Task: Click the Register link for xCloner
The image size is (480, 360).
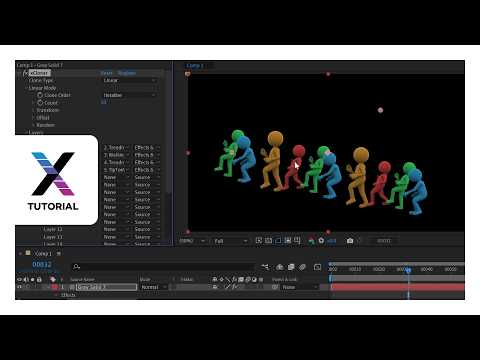Action: click(127, 73)
